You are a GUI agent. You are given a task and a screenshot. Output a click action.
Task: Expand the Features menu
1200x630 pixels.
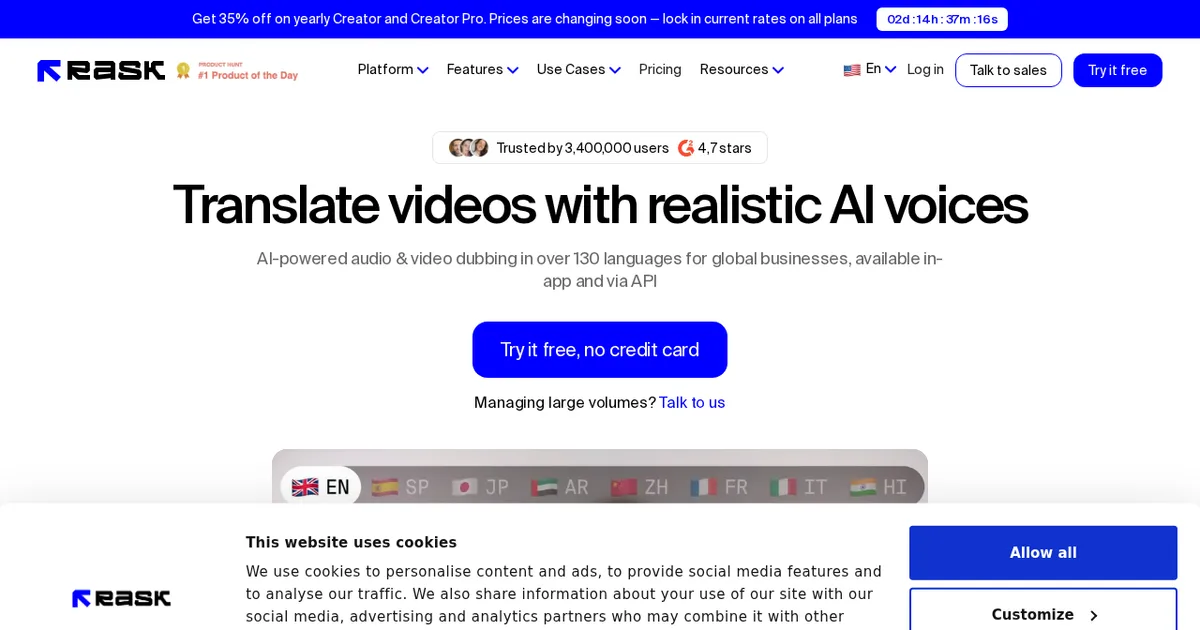pyautogui.click(x=483, y=70)
